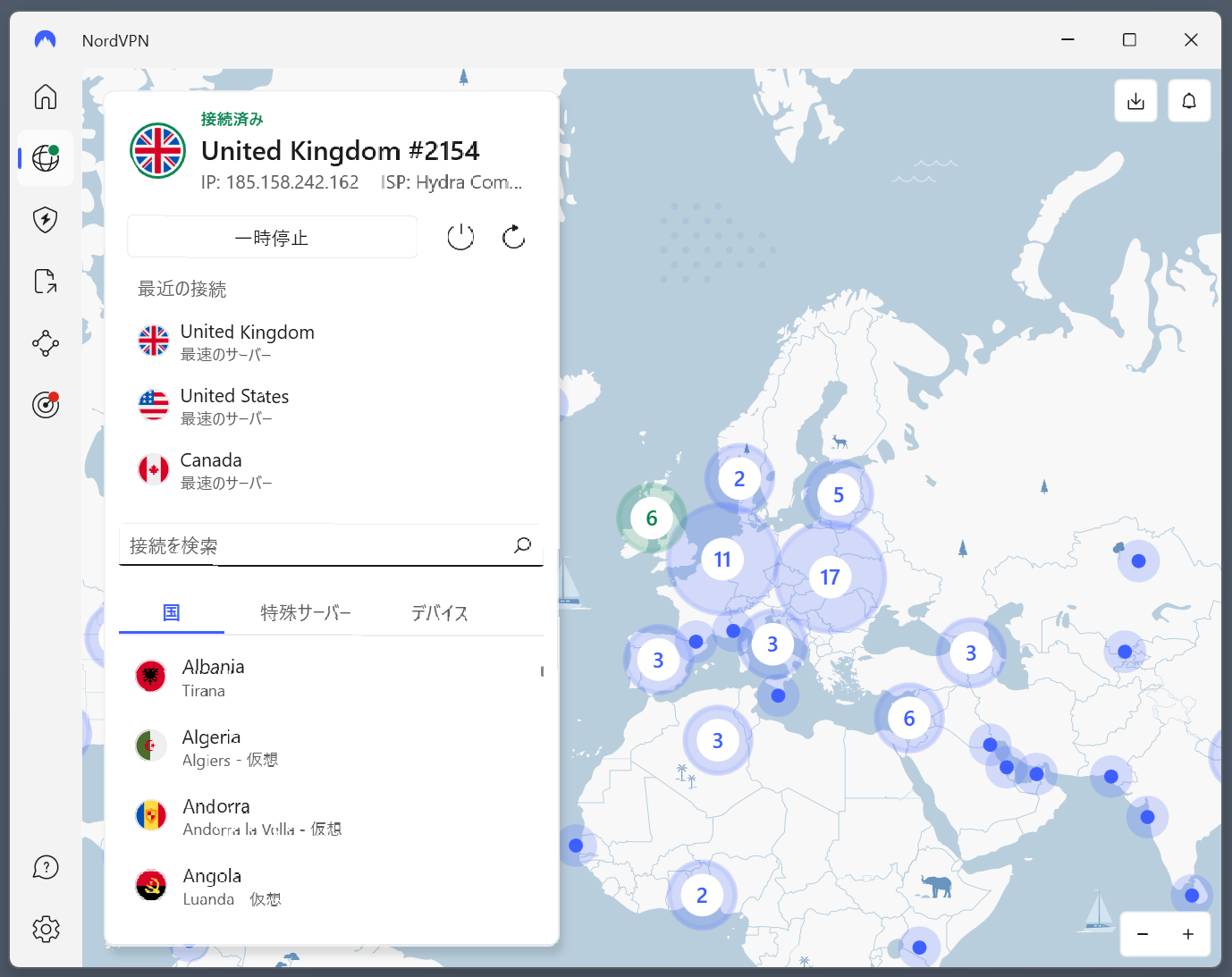Switch to the デバイス tab
This screenshot has width=1232, height=977.
point(439,613)
